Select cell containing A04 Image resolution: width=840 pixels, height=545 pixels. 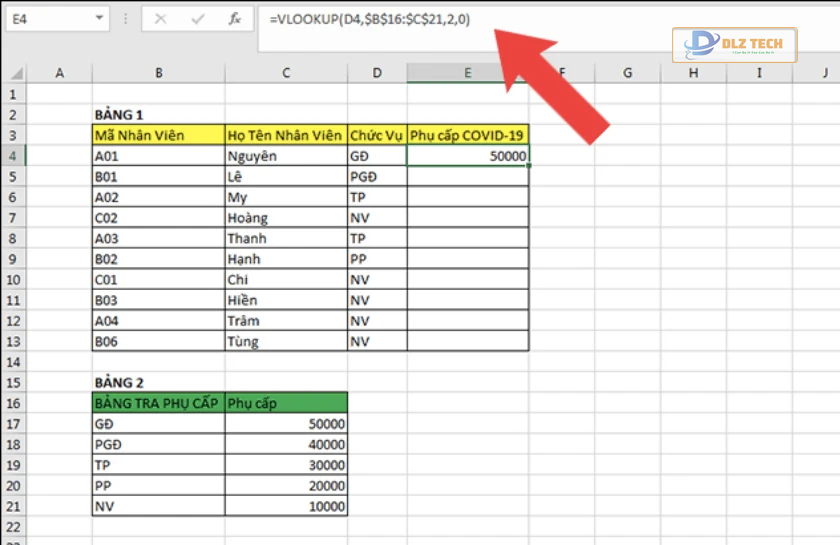(159, 321)
